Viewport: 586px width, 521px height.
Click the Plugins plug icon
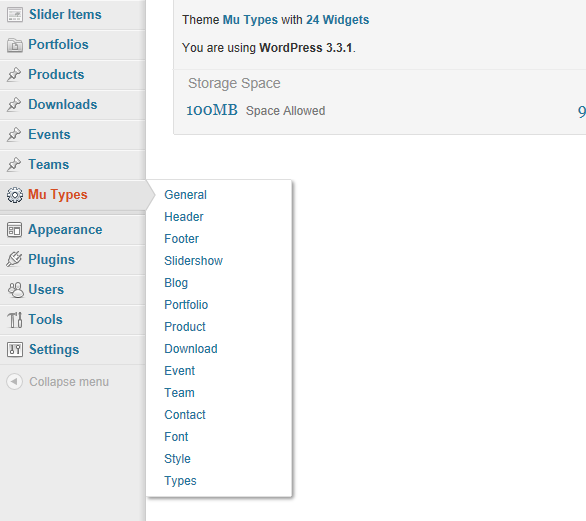tap(14, 259)
